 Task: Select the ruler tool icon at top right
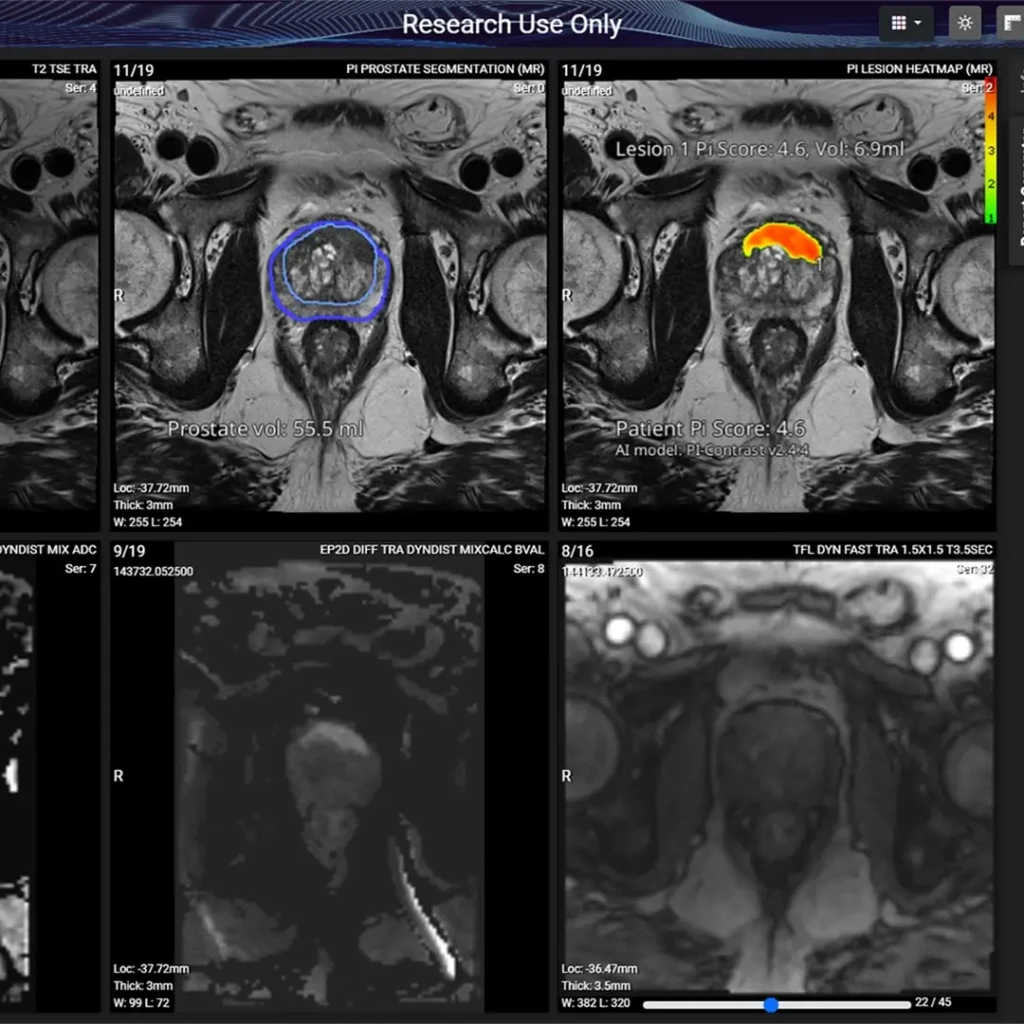[x=1009, y=23]
